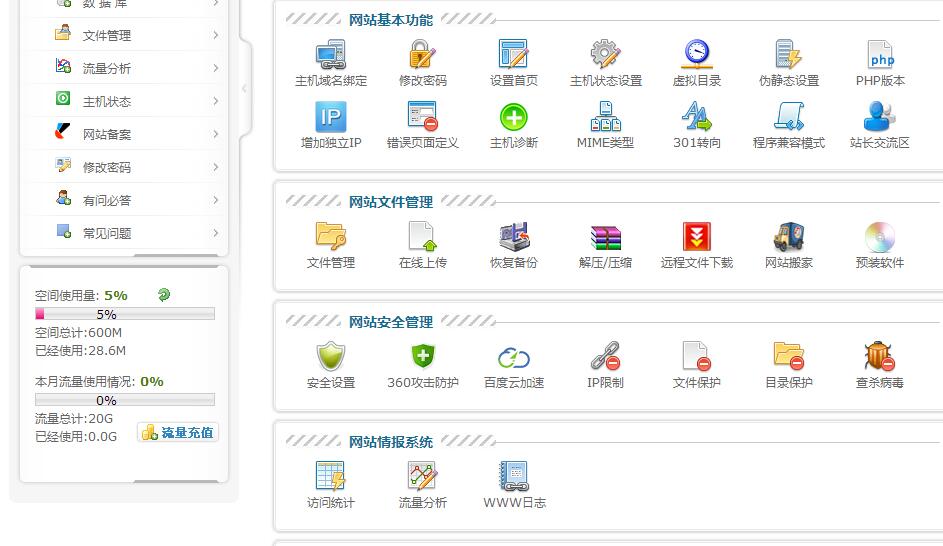Viewport: 943px width, 546px height.
Task: Open the 301转向 redirect icon
Action: pyautogui.click(x=696, y=118)
